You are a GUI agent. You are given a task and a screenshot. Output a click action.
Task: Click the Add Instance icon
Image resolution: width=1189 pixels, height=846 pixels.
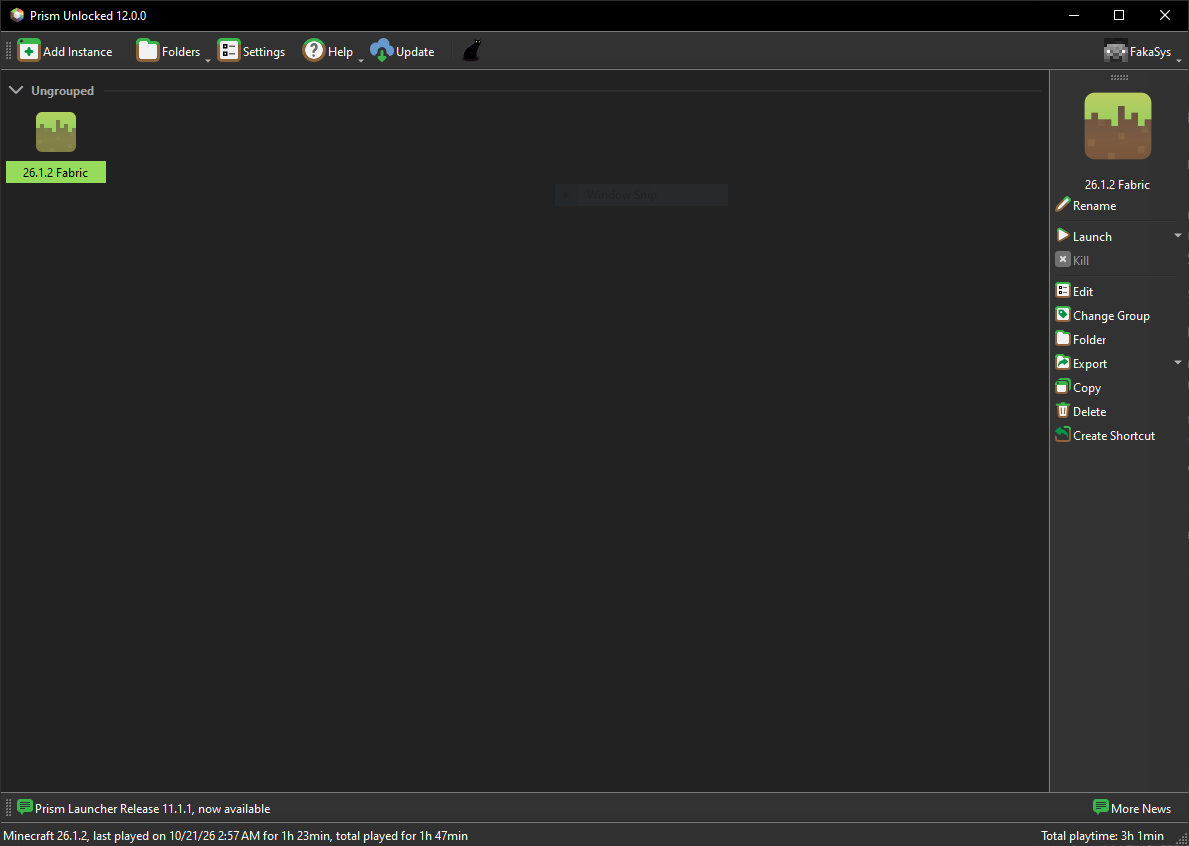[x=29, y=51]
